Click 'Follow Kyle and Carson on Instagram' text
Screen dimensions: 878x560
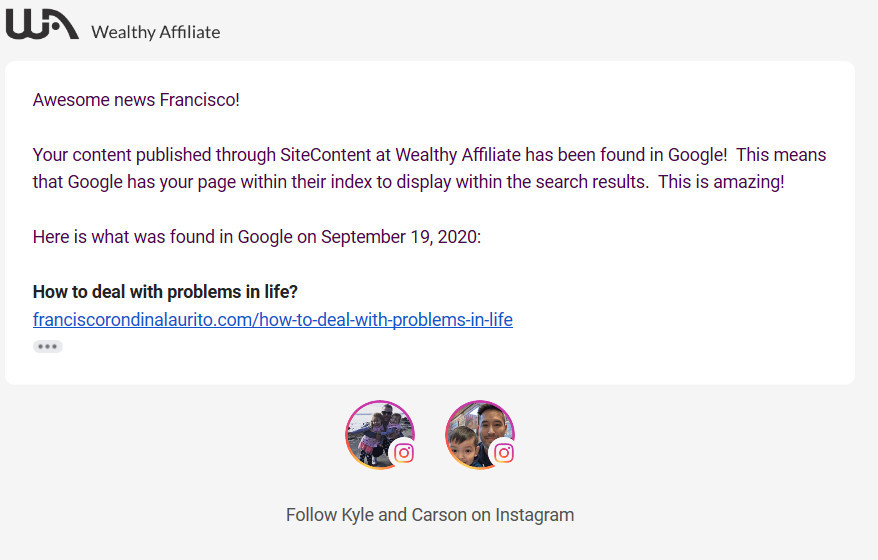(x=430, y=515)
